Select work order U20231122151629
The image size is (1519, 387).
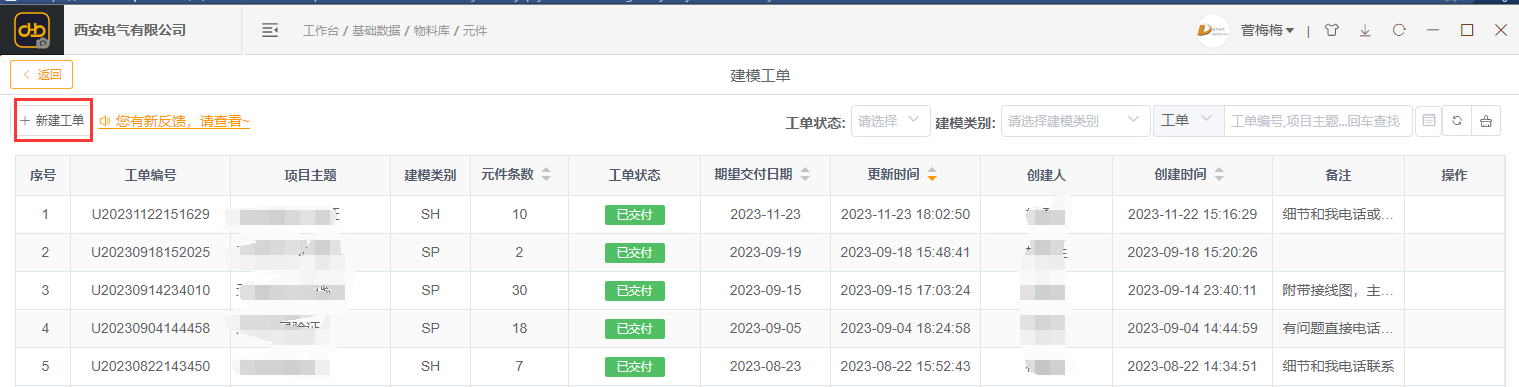151,214
